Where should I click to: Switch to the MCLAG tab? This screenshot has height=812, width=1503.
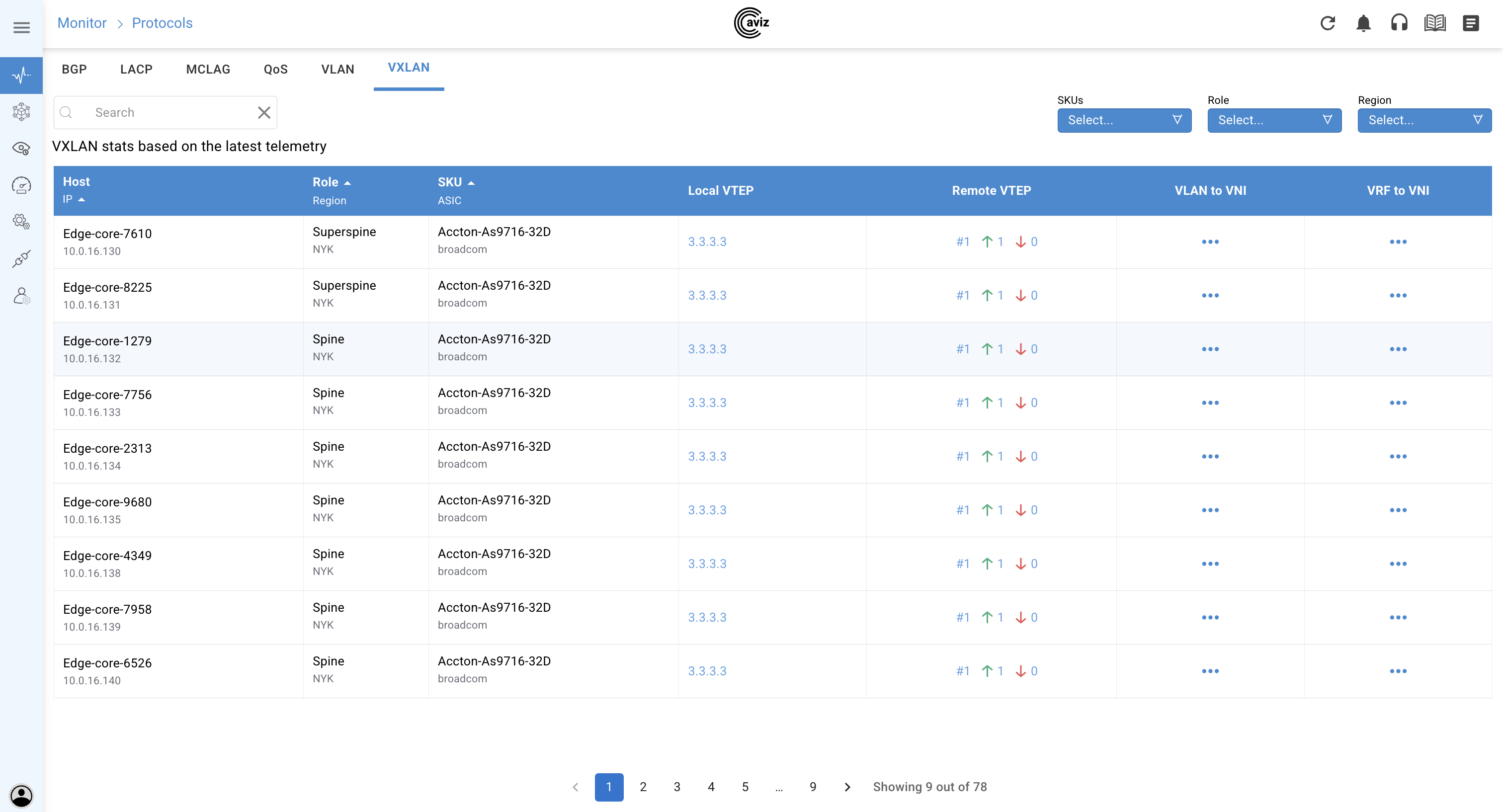coord(208,70)
